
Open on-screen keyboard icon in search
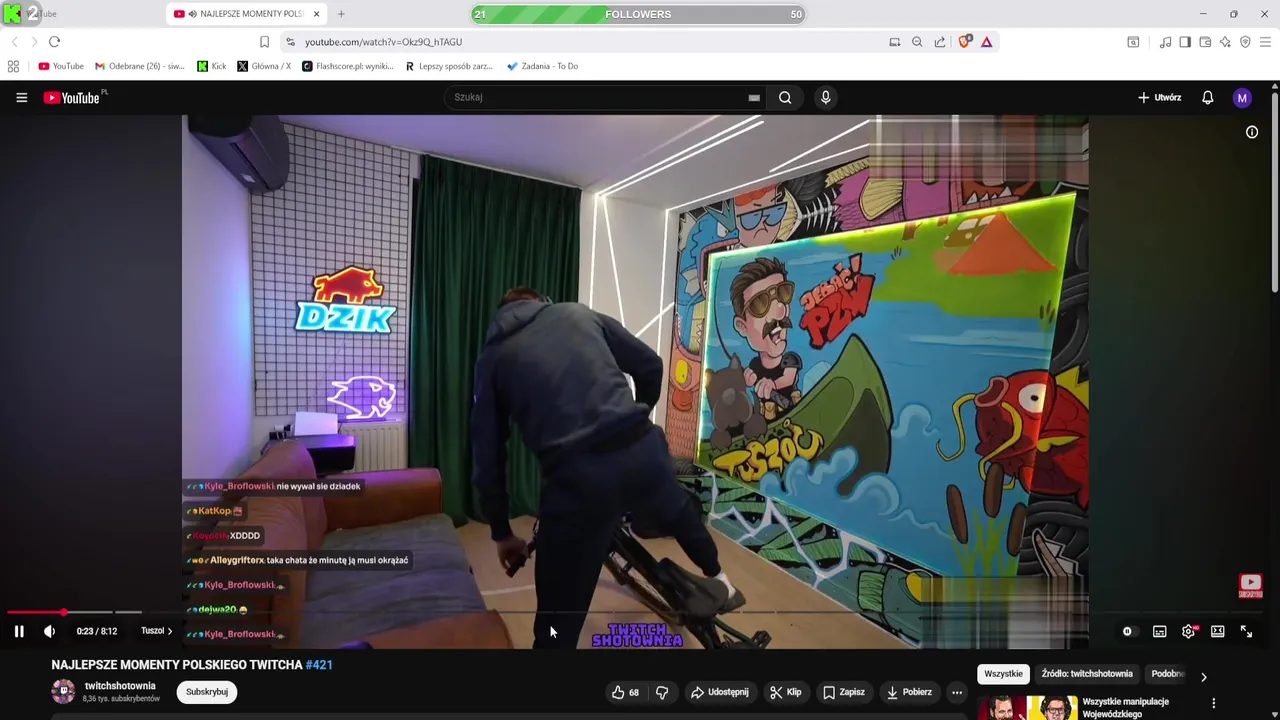click(754, 98)
